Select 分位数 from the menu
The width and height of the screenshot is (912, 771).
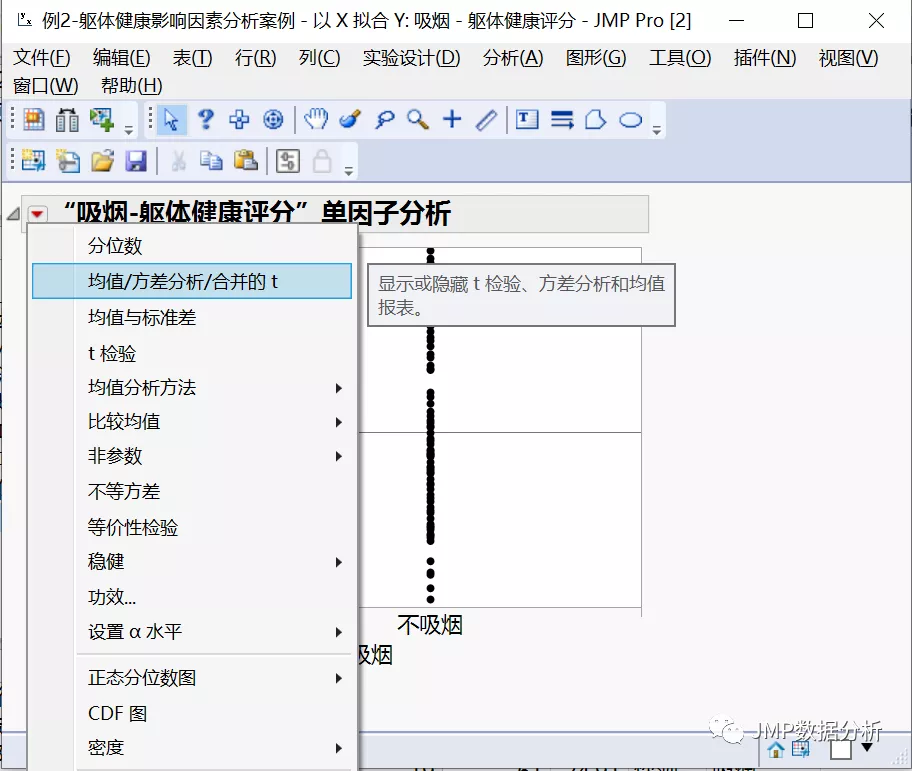193,246
